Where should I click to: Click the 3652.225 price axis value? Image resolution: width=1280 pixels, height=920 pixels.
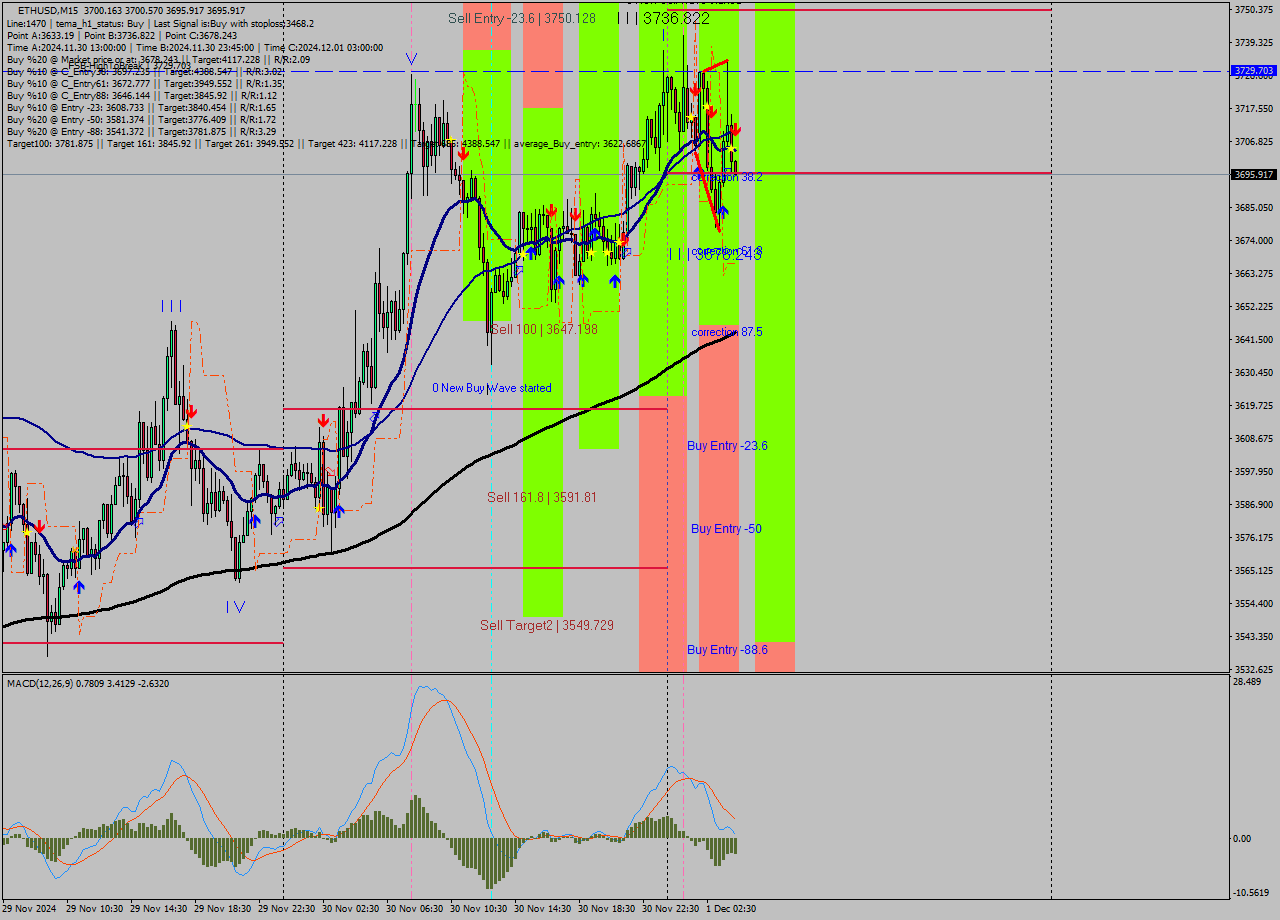1254,306
